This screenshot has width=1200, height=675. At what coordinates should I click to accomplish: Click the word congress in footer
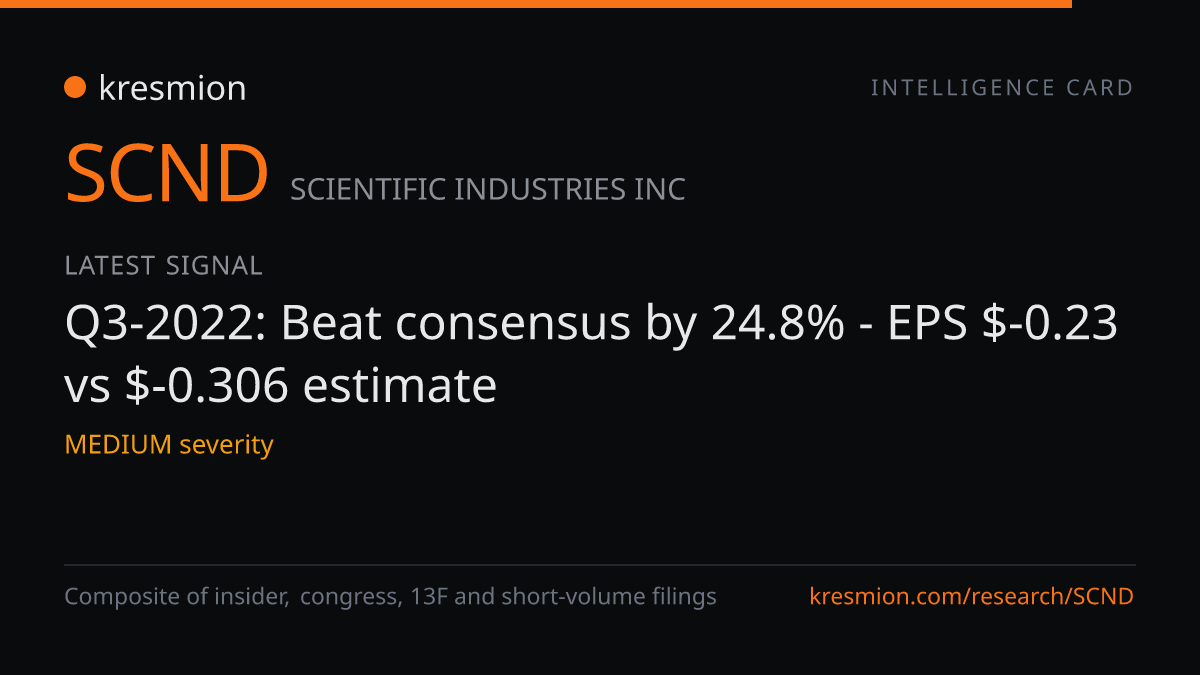351,598
